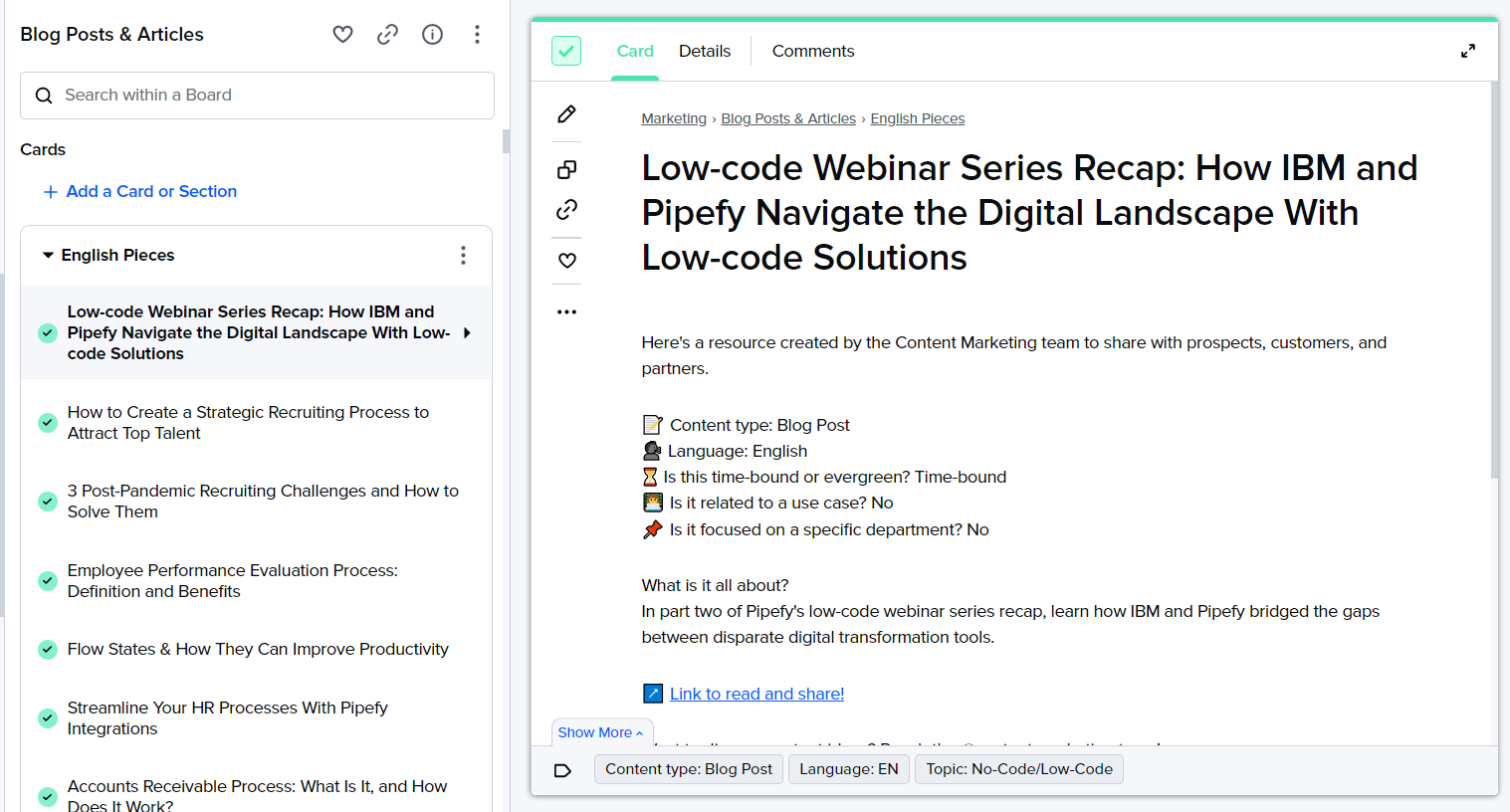The image size is (1510, 812).
Task: Open English Pieces section options menu
Action: click(x=463, y=256)
